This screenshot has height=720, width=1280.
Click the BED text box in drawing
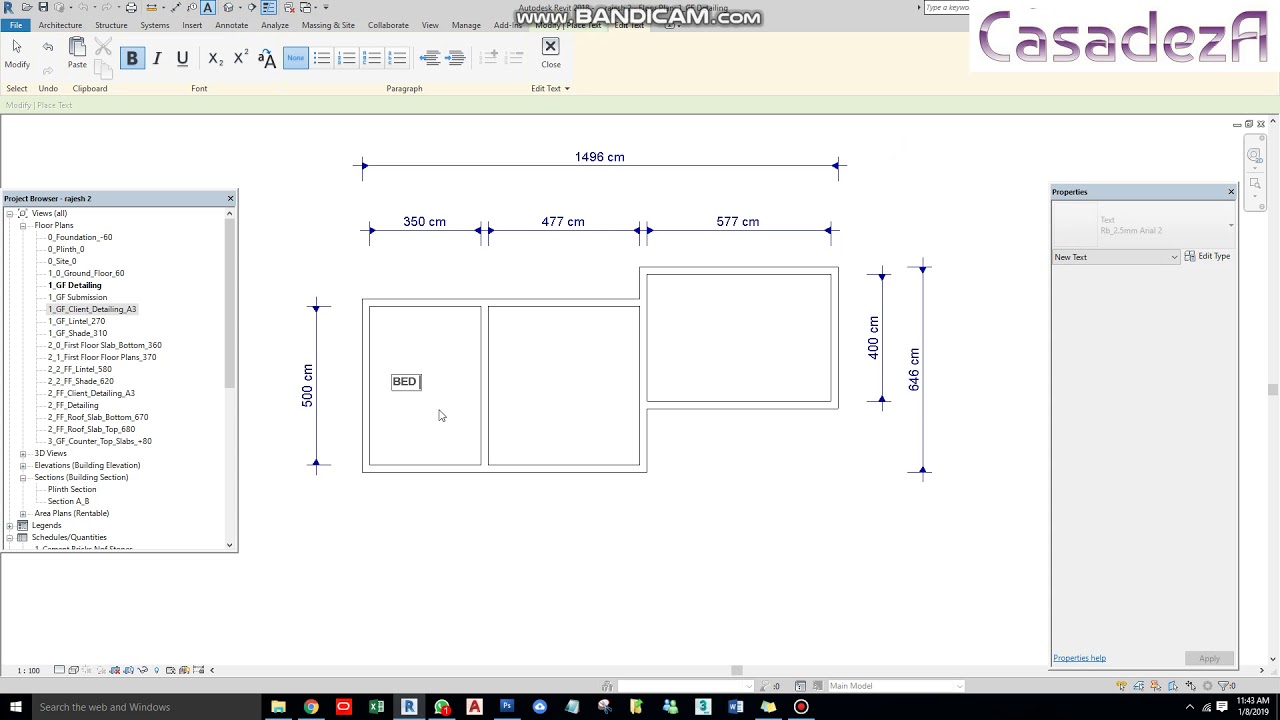[406, 381]
